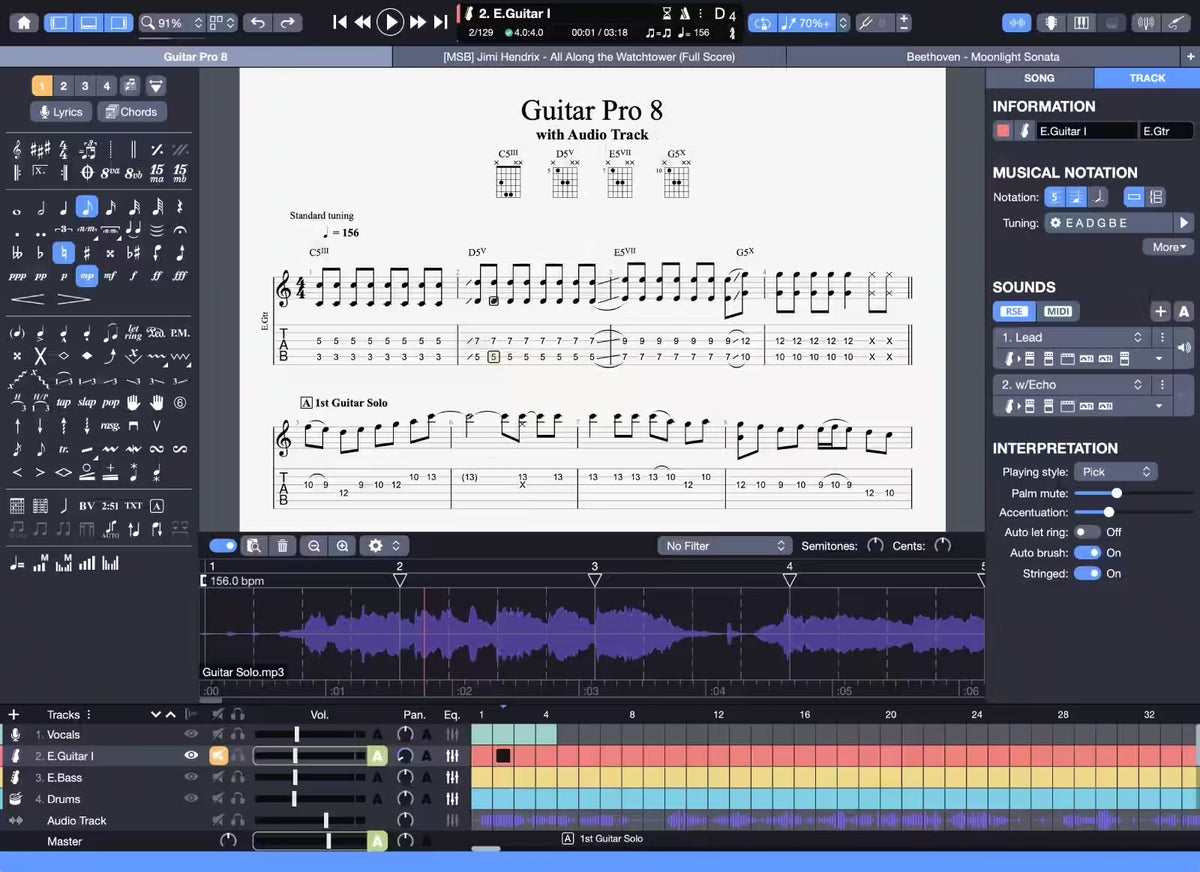1200x872 pixels.
Task: Select voice 3 in edition palette
Action: pos(85,86)
